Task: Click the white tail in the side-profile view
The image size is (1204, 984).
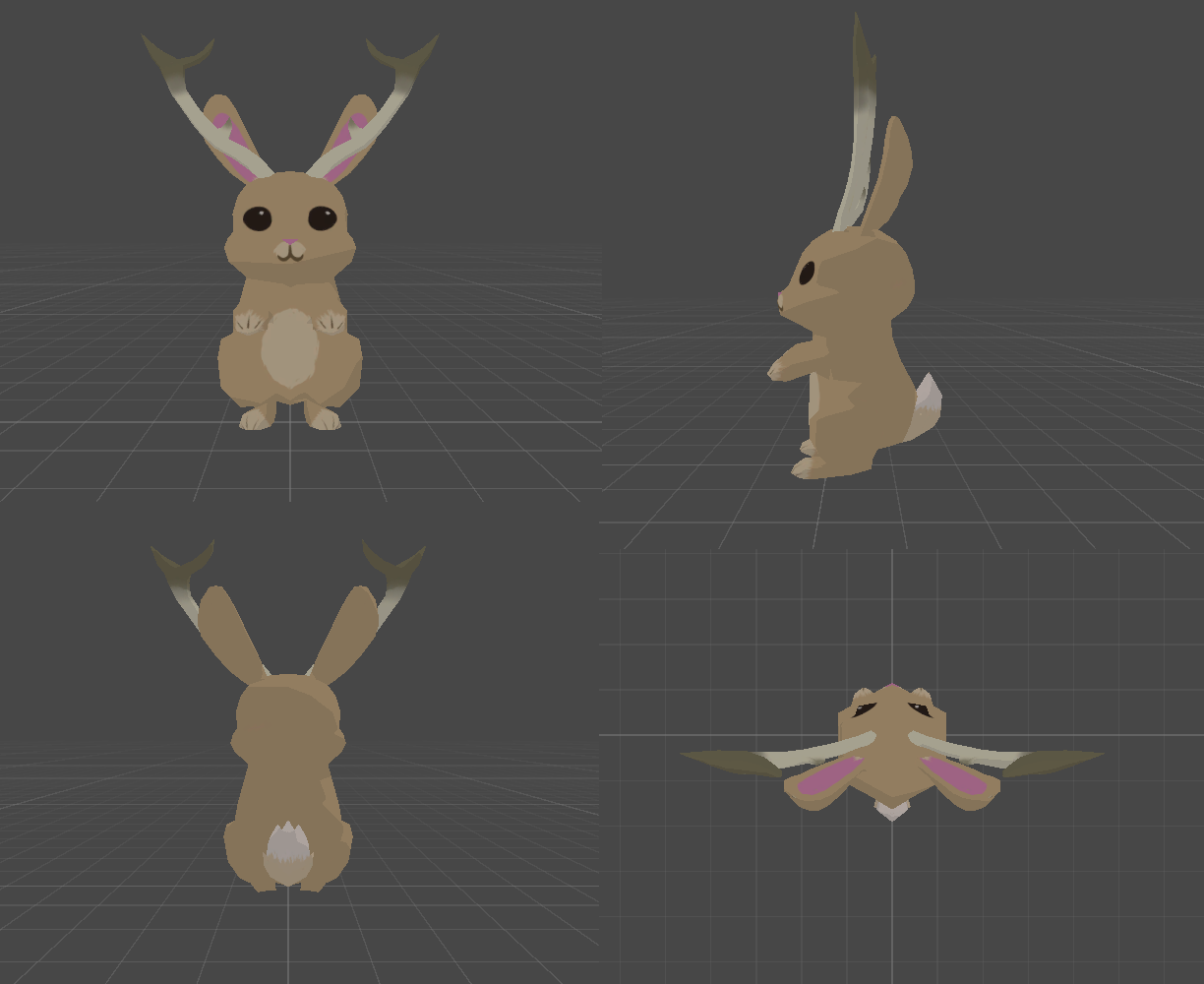Action: pyautogui.click(x=923, y=406)
